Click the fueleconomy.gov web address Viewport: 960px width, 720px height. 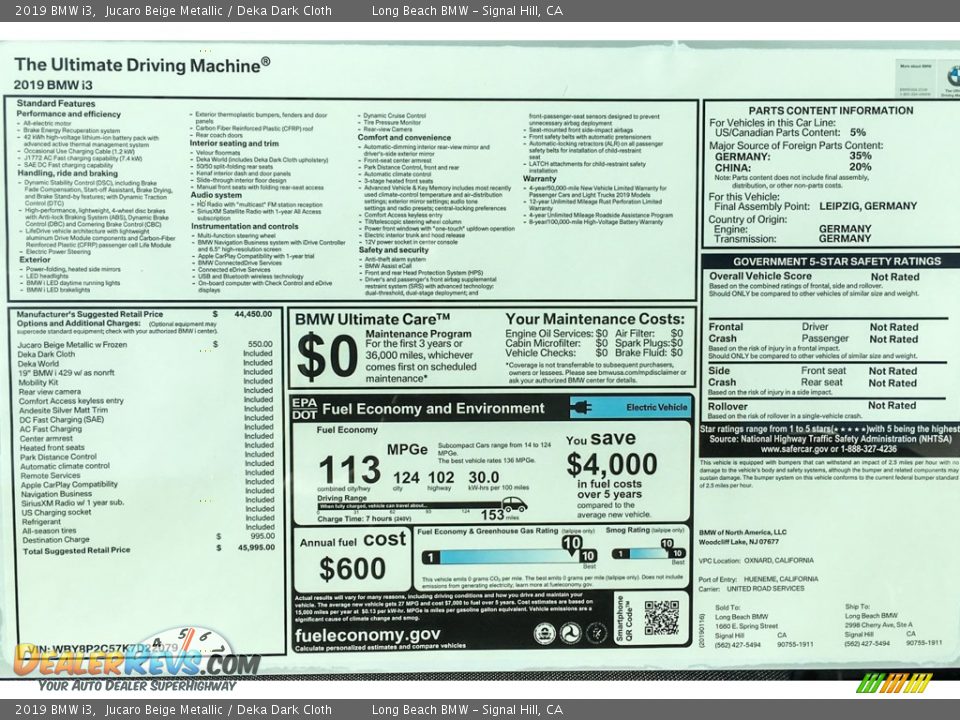[x=367, y=634]
